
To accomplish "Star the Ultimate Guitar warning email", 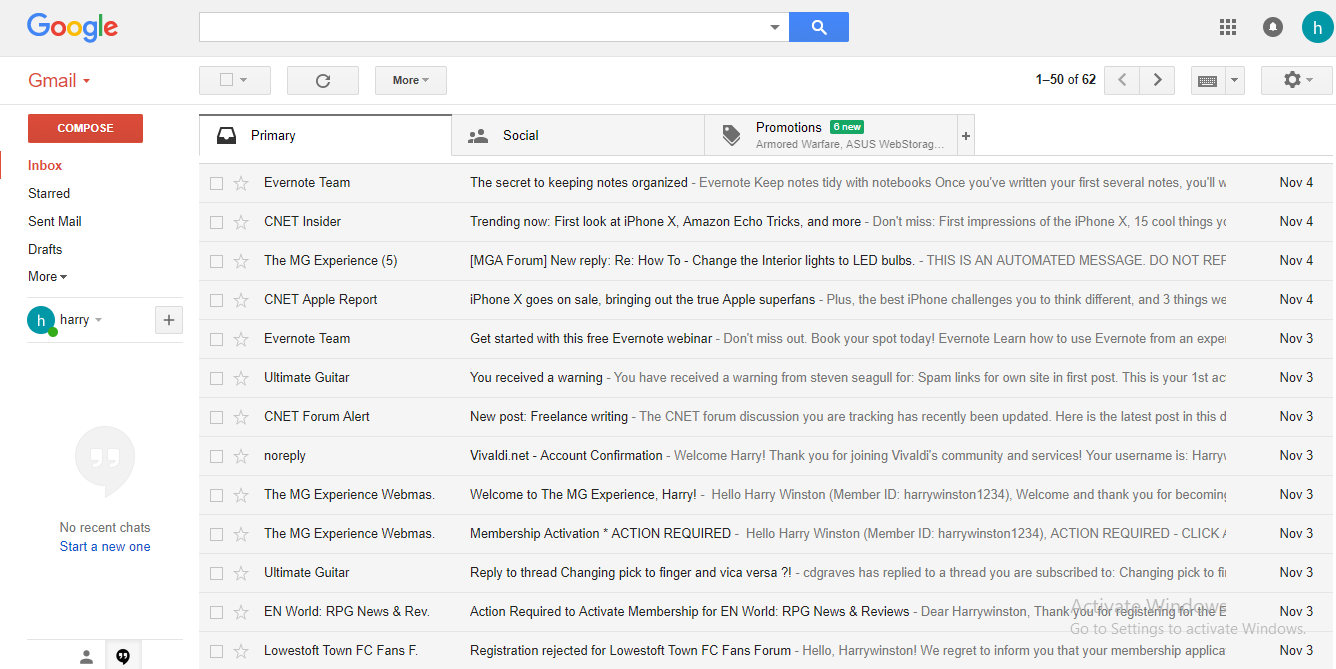I will coord(240,378).
